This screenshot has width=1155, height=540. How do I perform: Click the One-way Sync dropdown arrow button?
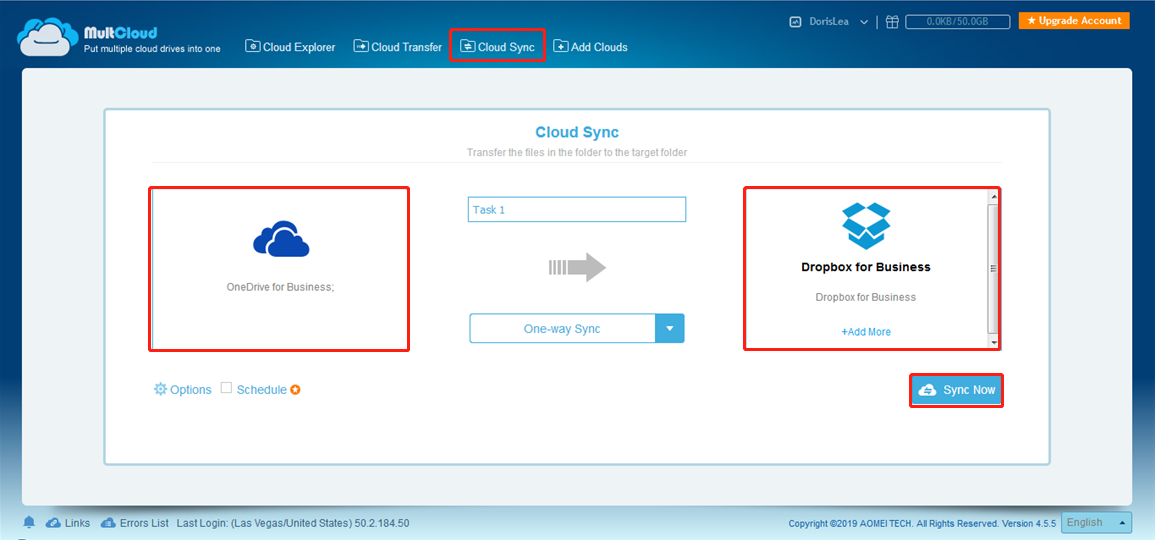(x=670, y=329)
